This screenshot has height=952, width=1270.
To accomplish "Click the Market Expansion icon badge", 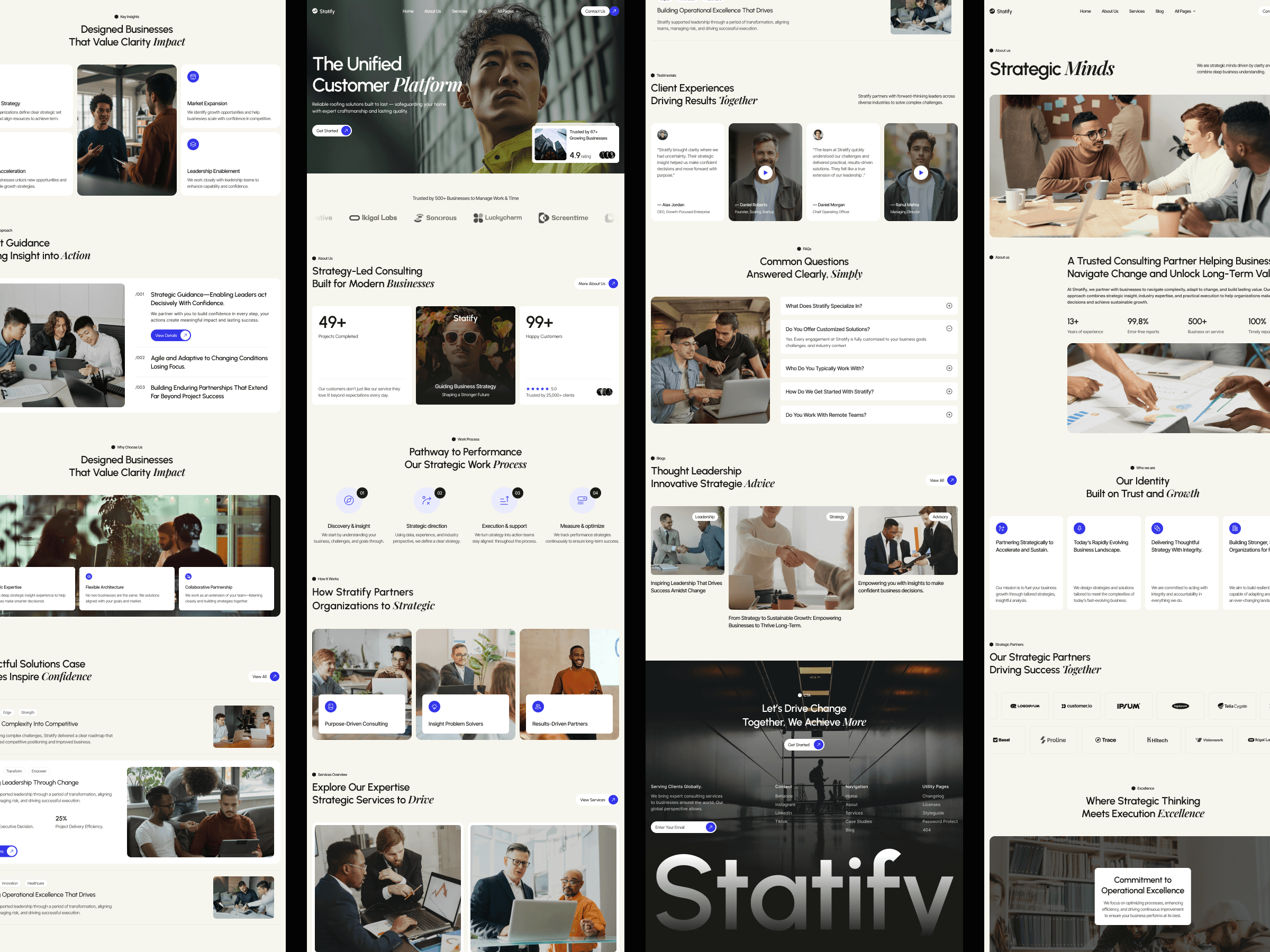I will tap(192, 76).
